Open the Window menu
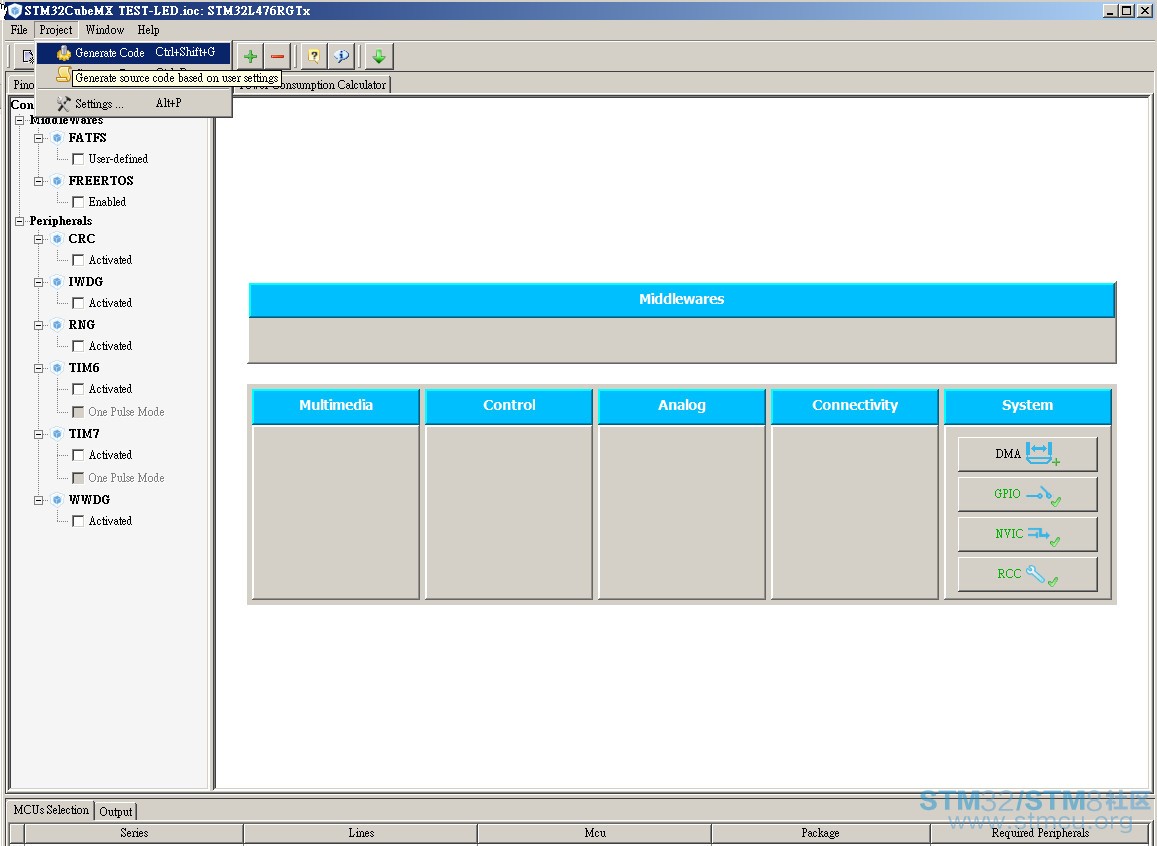 105,30
